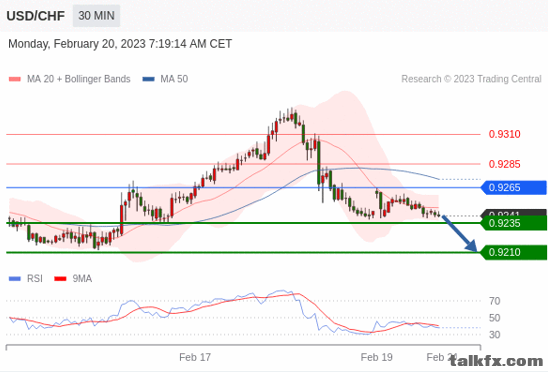
Task: Select the 0.9310 resistance label
Action: pyautogui.click(x=504, y=134)
